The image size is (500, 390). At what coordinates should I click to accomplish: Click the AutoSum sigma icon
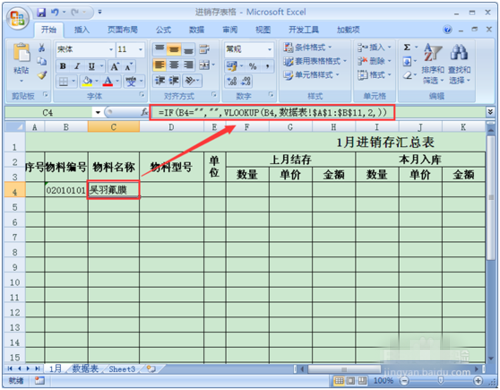click(407, 47)
